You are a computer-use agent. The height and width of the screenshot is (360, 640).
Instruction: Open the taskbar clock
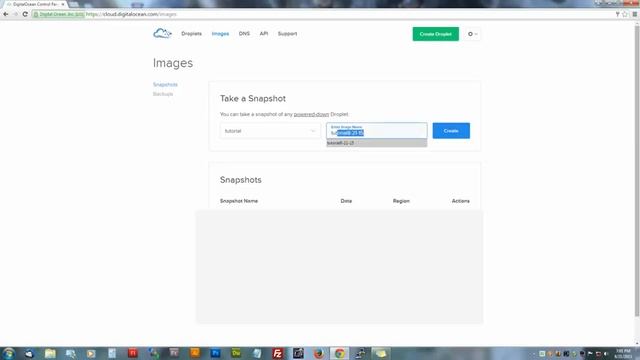(623, 353)
